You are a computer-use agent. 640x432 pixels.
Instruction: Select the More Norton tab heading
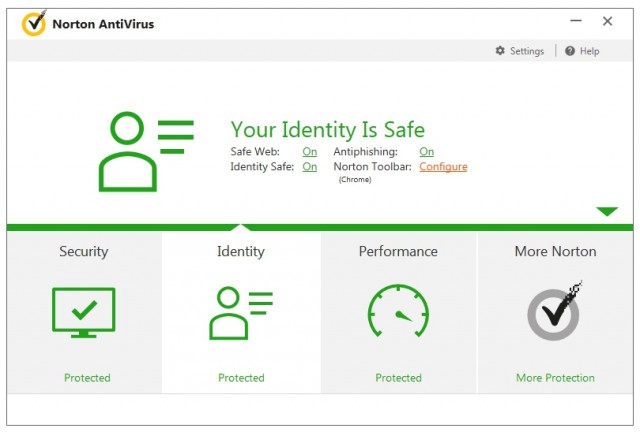pyautogui.click(x=556, y=251)
